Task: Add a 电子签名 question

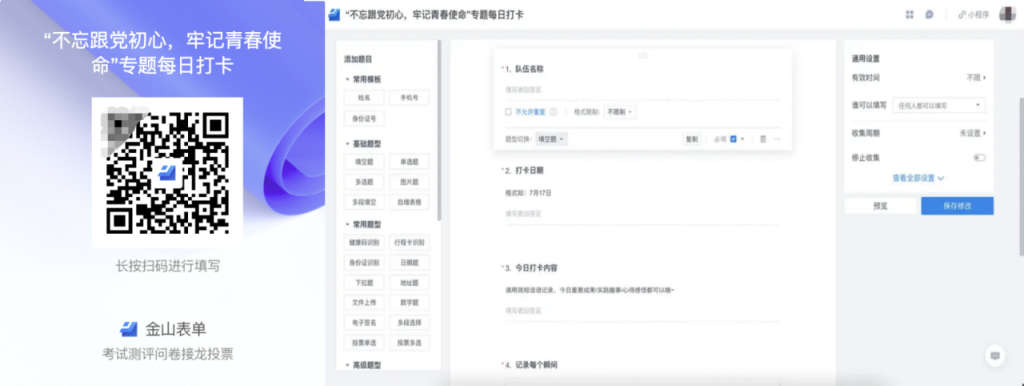Action: [x=364, y=323]
